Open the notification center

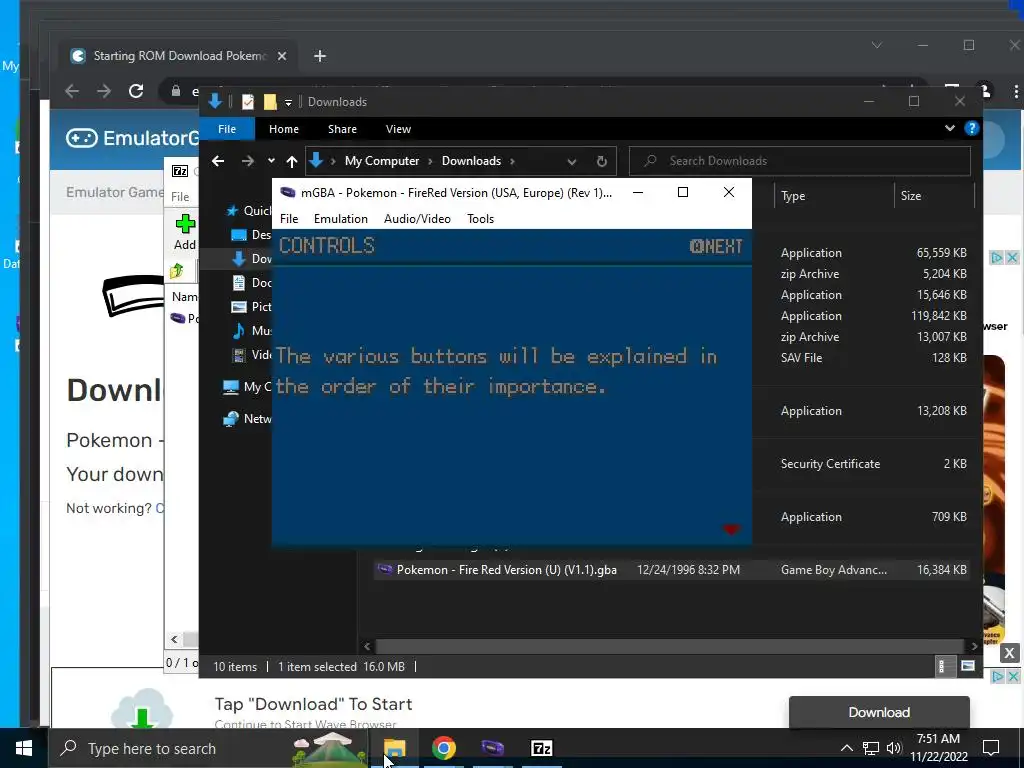991,748
